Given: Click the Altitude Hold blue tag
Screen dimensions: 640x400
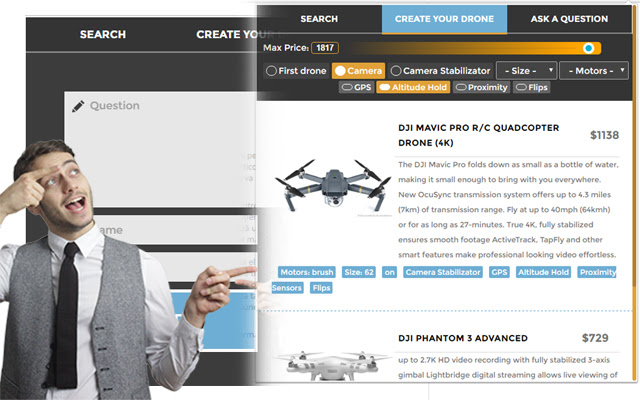Looking at the screenshot, I should [x=543, y=272].
